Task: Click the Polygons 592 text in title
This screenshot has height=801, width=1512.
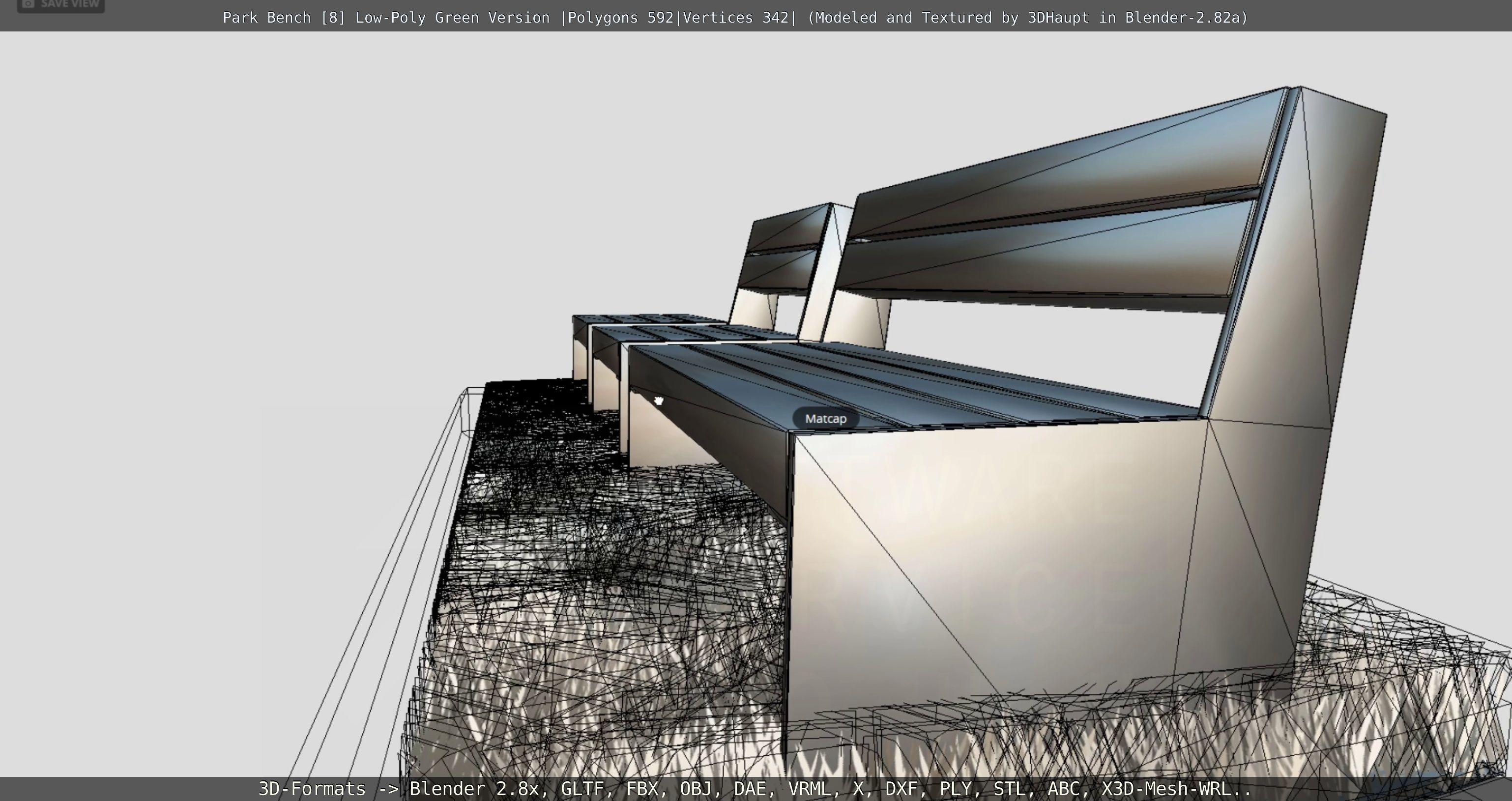Action: coord(620,18)
